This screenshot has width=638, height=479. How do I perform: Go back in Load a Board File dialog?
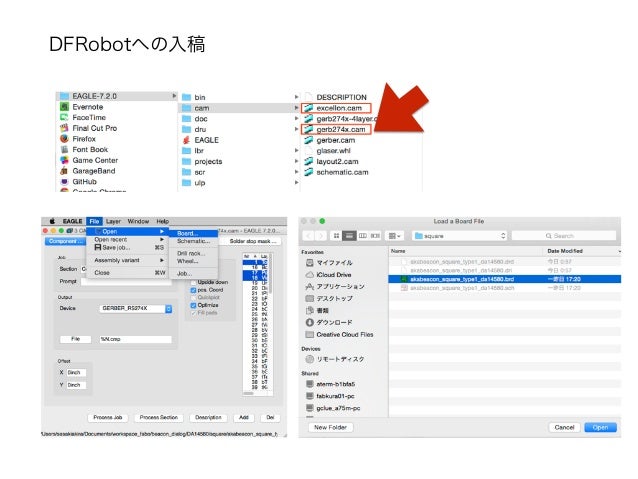pyautogui.click(x=309, y=236)
